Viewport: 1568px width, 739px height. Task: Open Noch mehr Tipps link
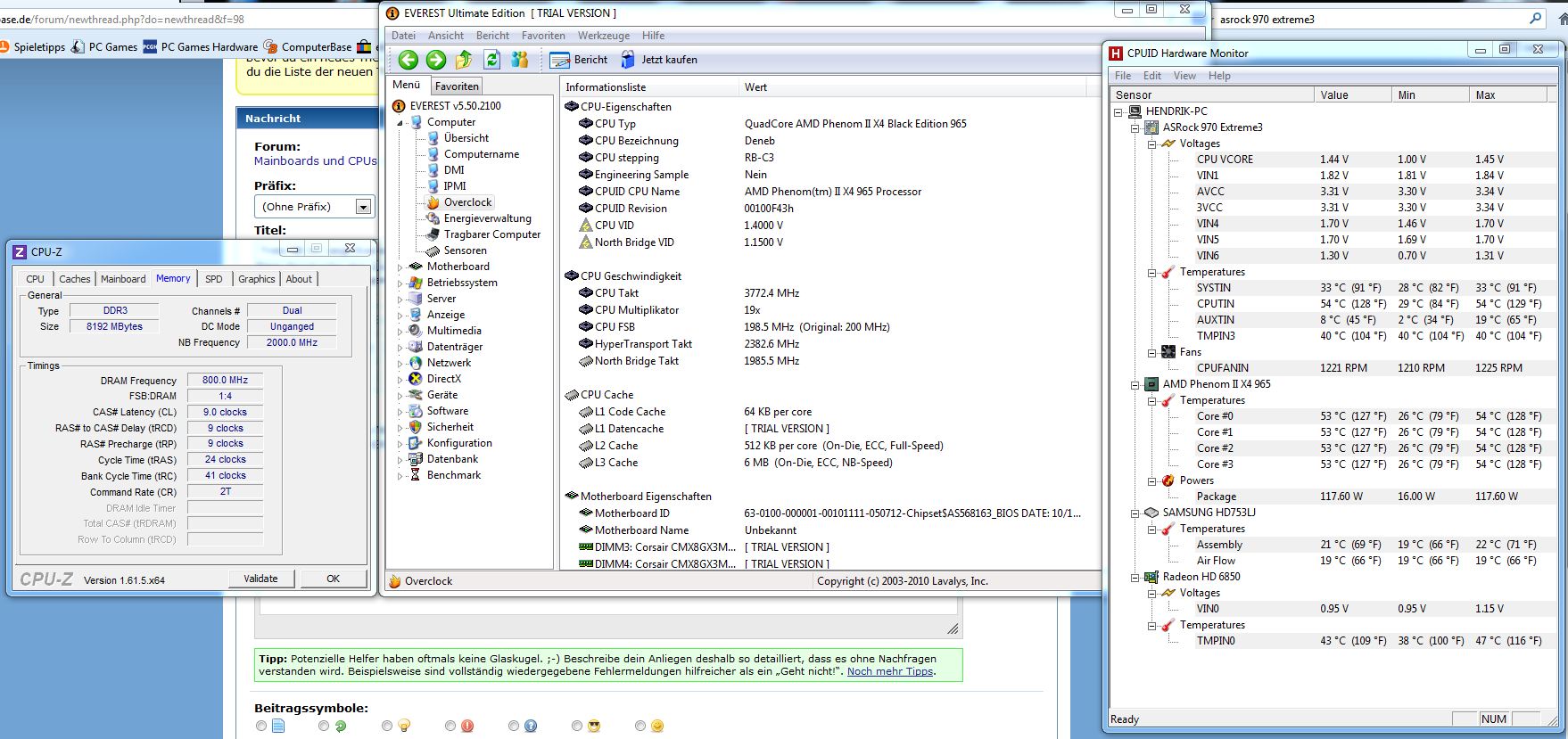click(x=889, y=671)
